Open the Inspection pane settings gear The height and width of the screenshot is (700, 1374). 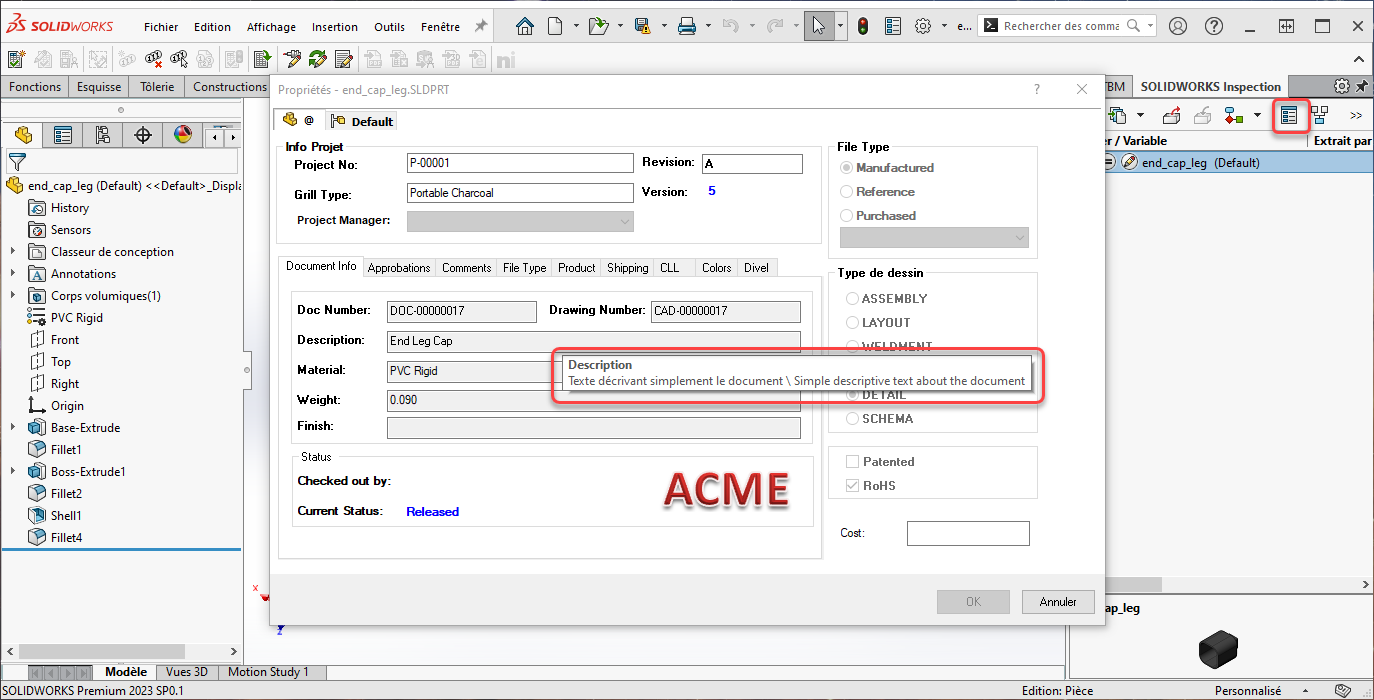1342,87
